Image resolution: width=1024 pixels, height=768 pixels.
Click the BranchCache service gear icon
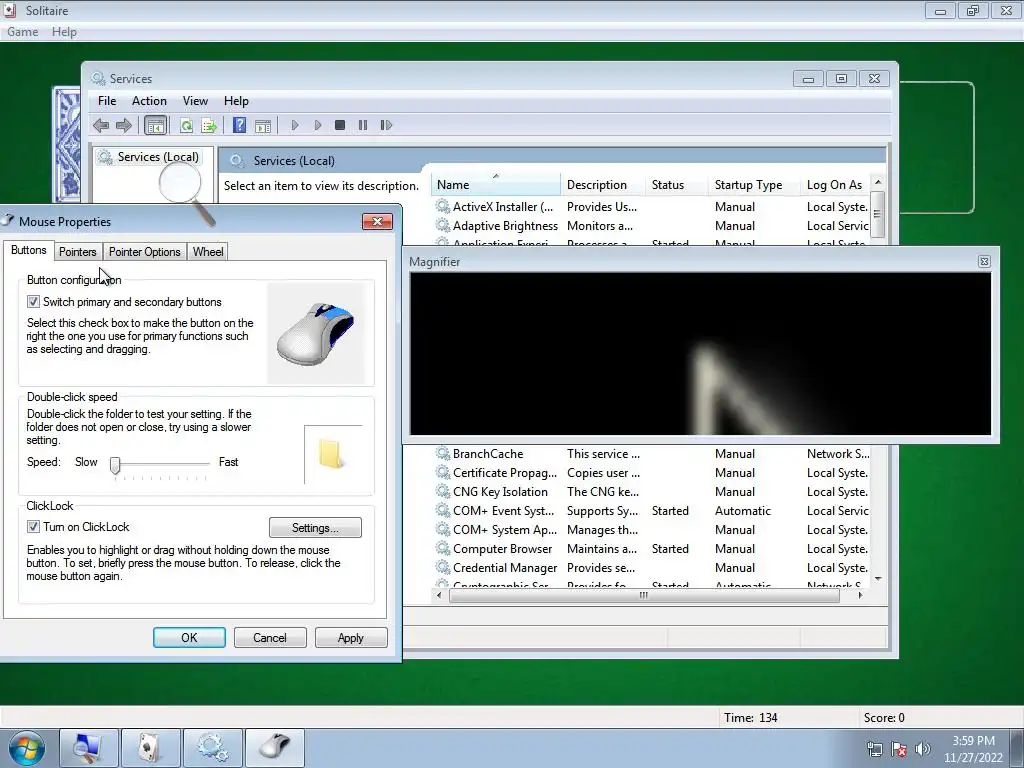click(443, 453)
